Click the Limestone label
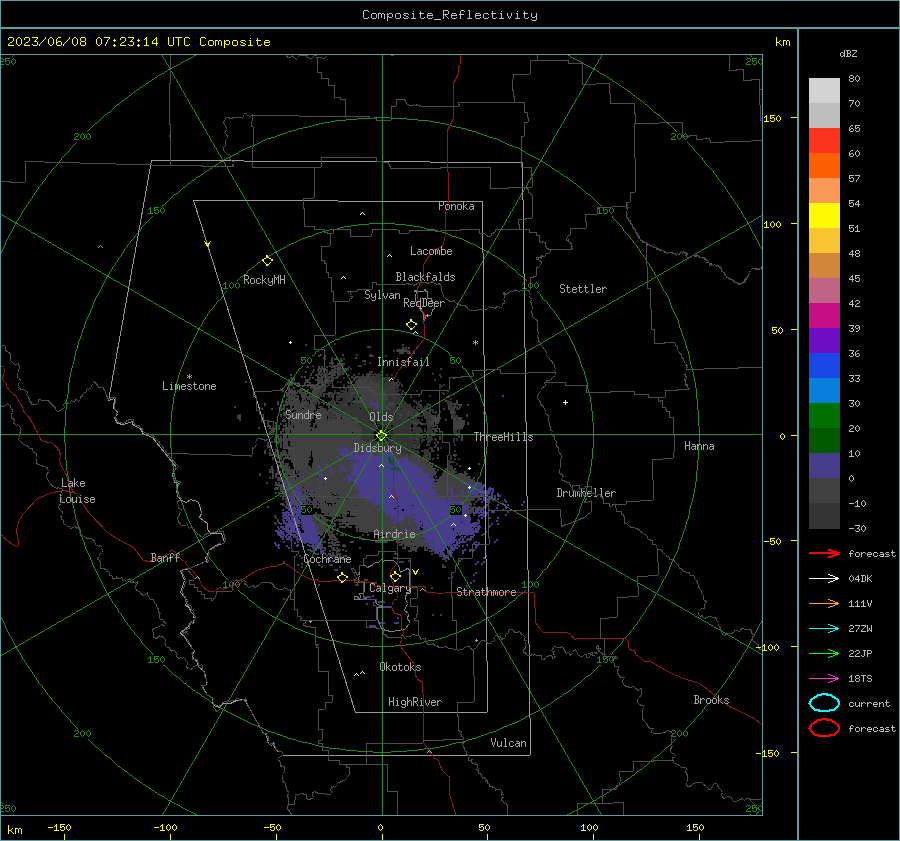 [189, 386]
